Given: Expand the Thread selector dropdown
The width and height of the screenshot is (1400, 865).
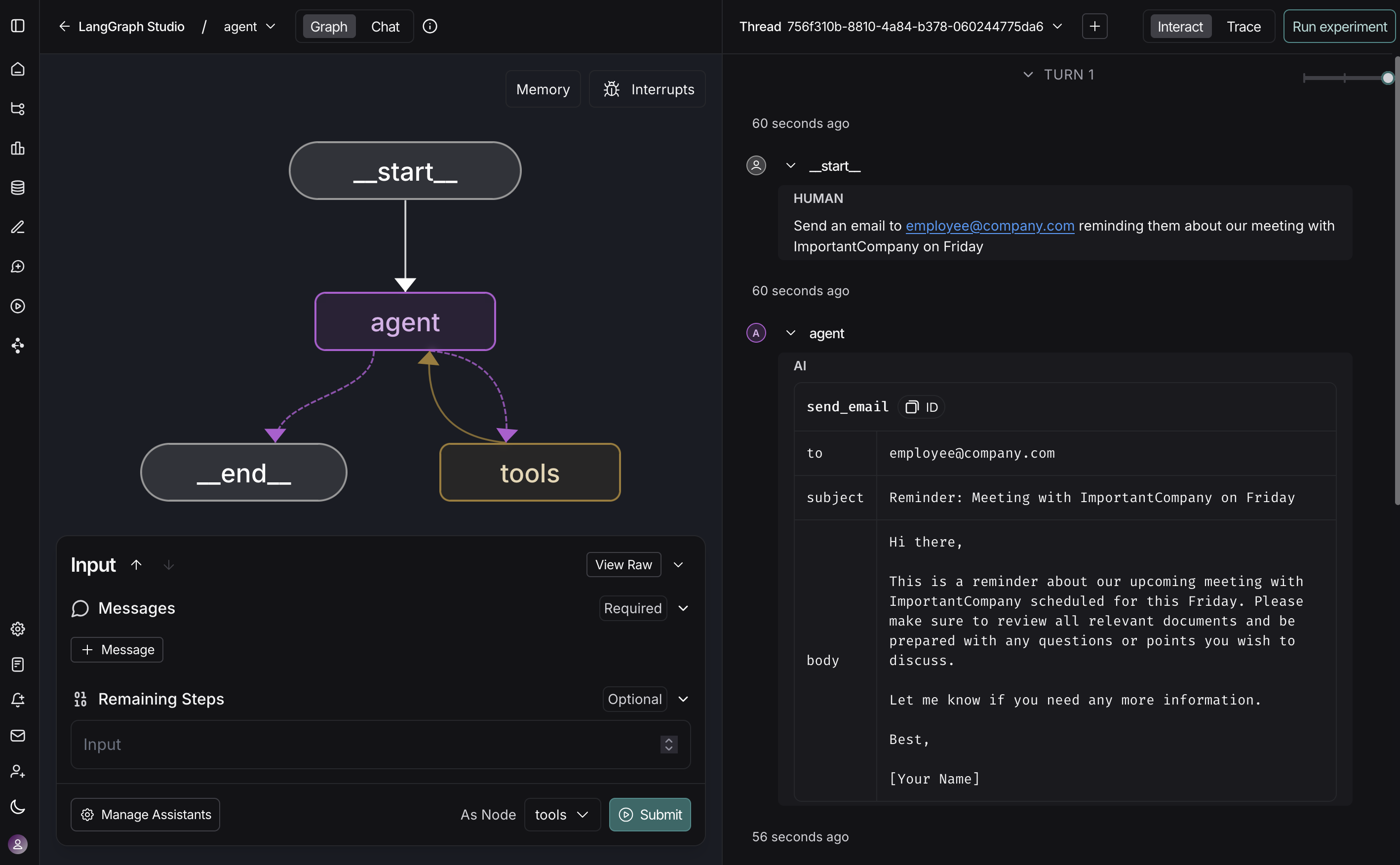Looking at the screenshot, I should coord(1058,26).
